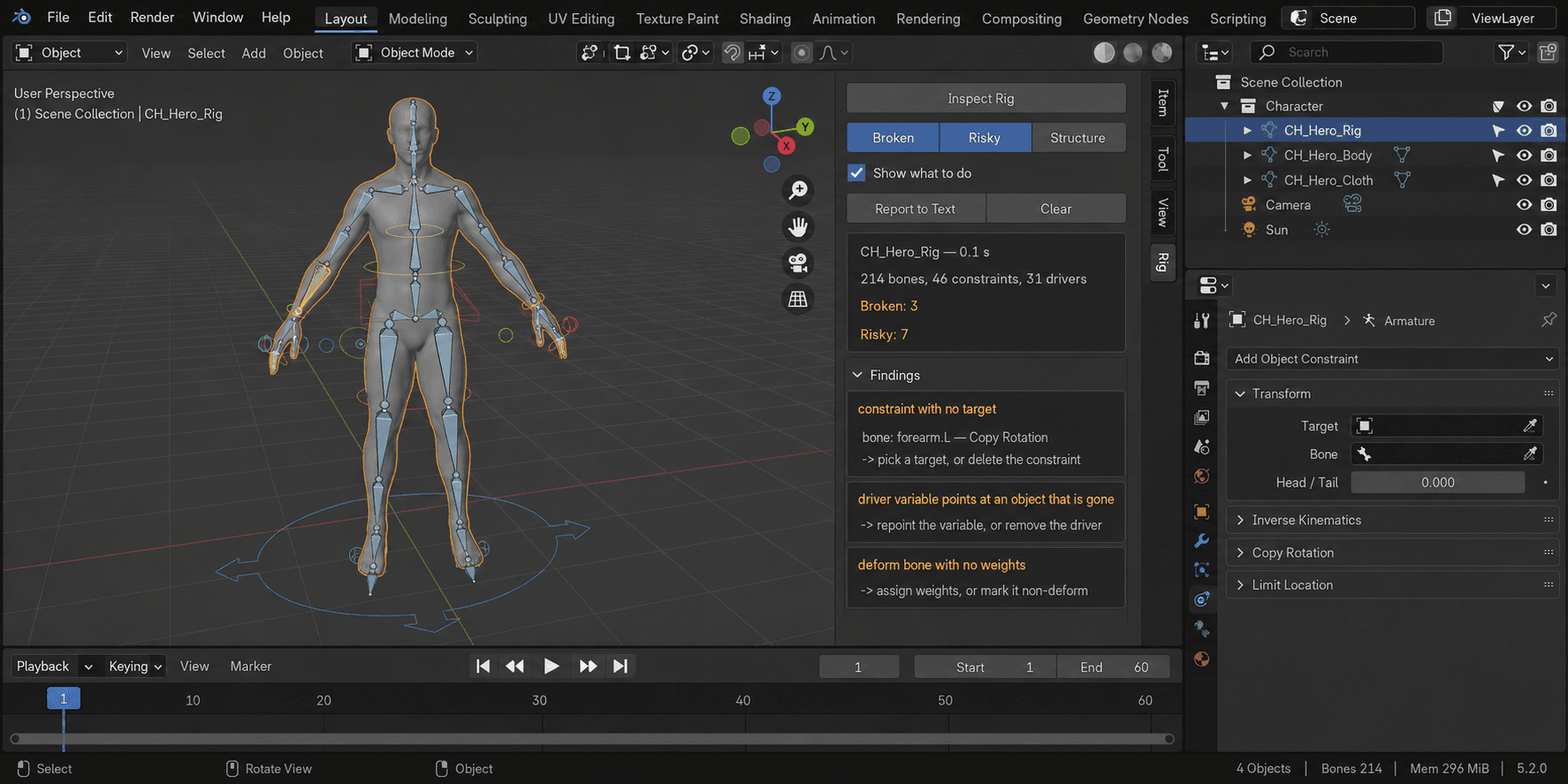
Task: Toggle camera view with camera icon
Action: [x=798, y=263]
